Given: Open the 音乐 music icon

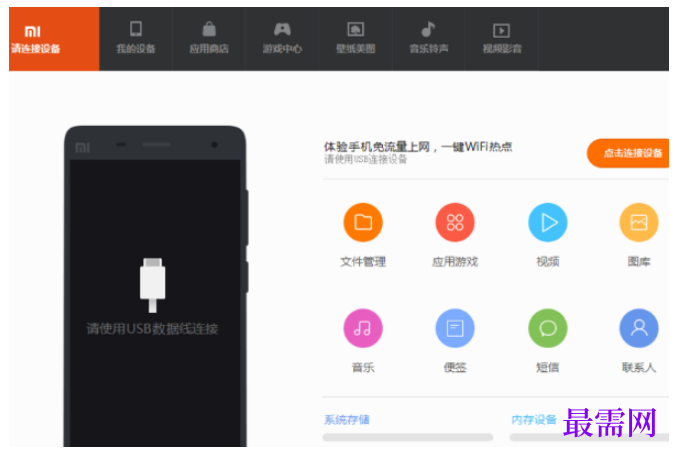Looking at the screenshot, I should tap(363, 328).
